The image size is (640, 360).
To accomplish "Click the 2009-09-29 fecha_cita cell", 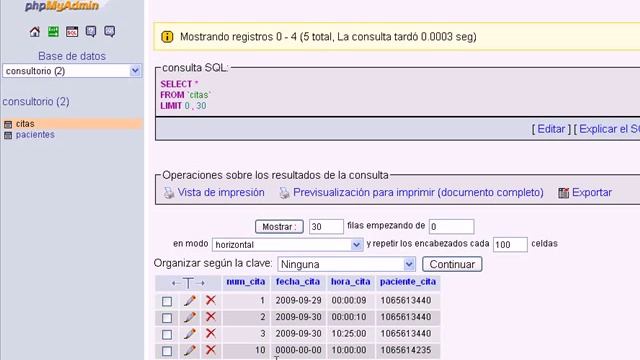I will coord(298,301).
